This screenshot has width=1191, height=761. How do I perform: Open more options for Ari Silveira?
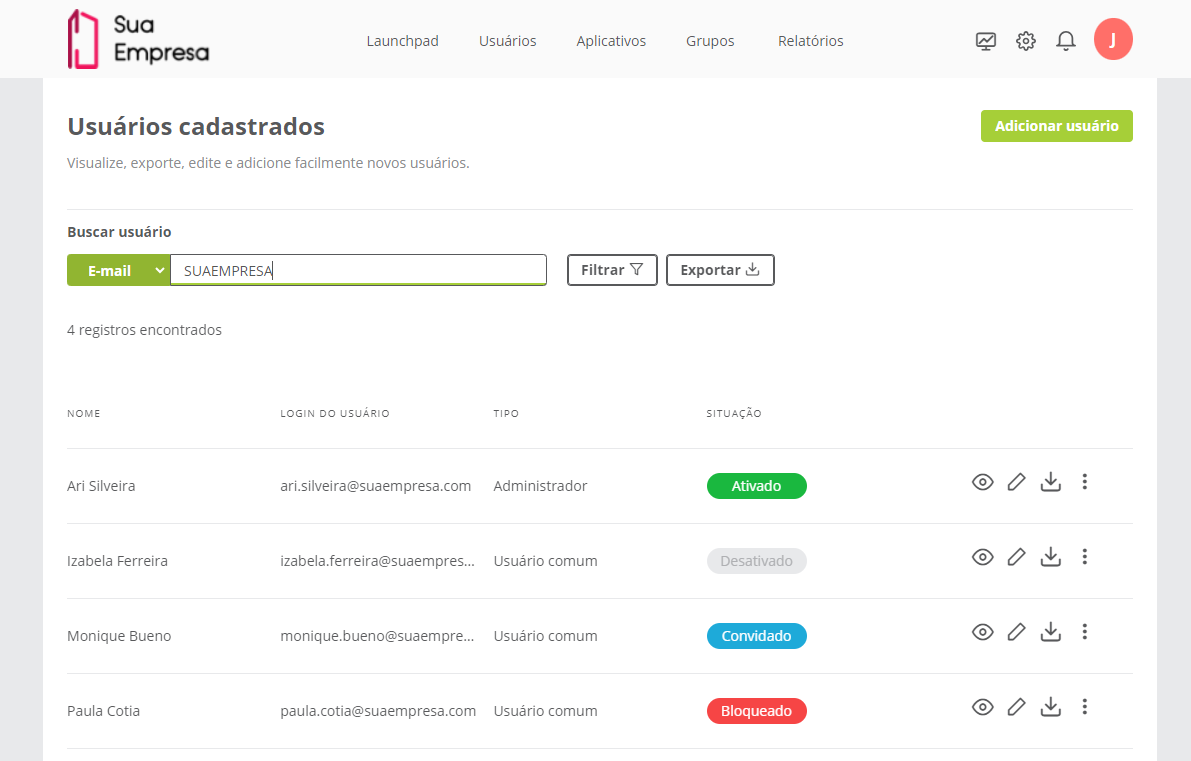[x=1085, y=482]
